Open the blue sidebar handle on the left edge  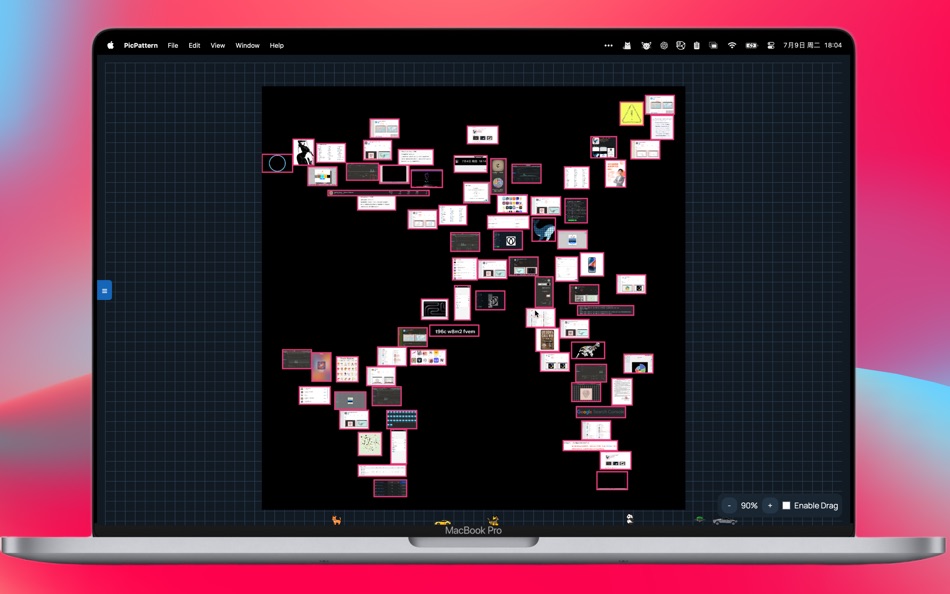tap(105, 290)
